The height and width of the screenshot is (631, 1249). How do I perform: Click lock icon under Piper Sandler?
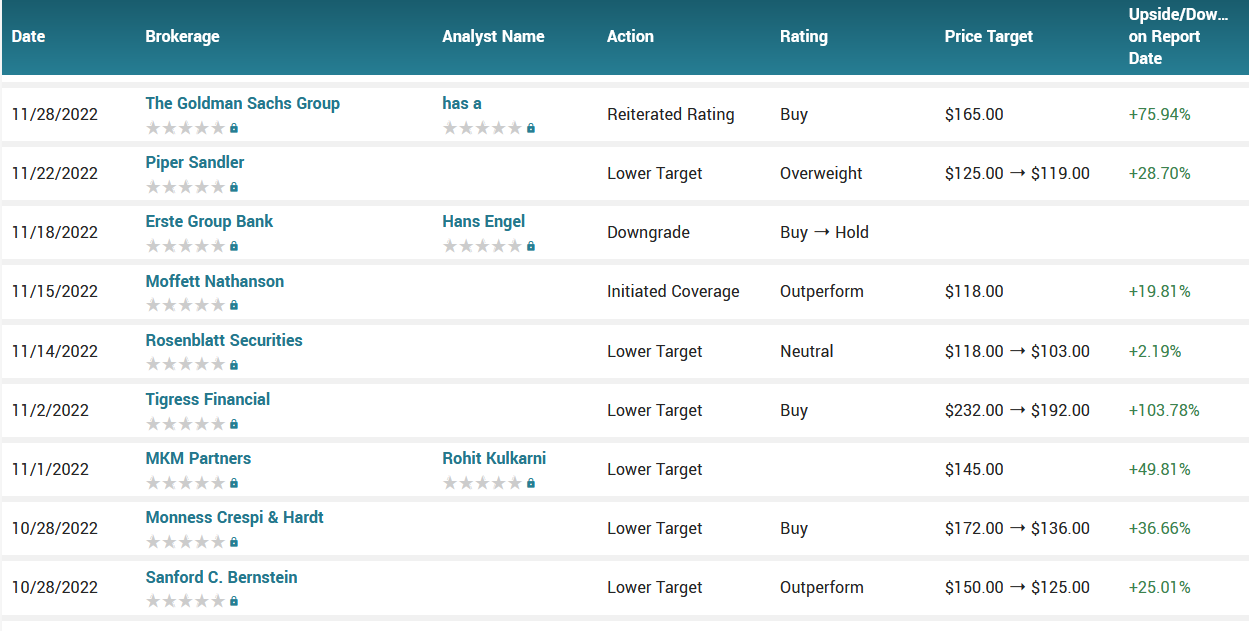pyautogui.click(x=234, y=187)
